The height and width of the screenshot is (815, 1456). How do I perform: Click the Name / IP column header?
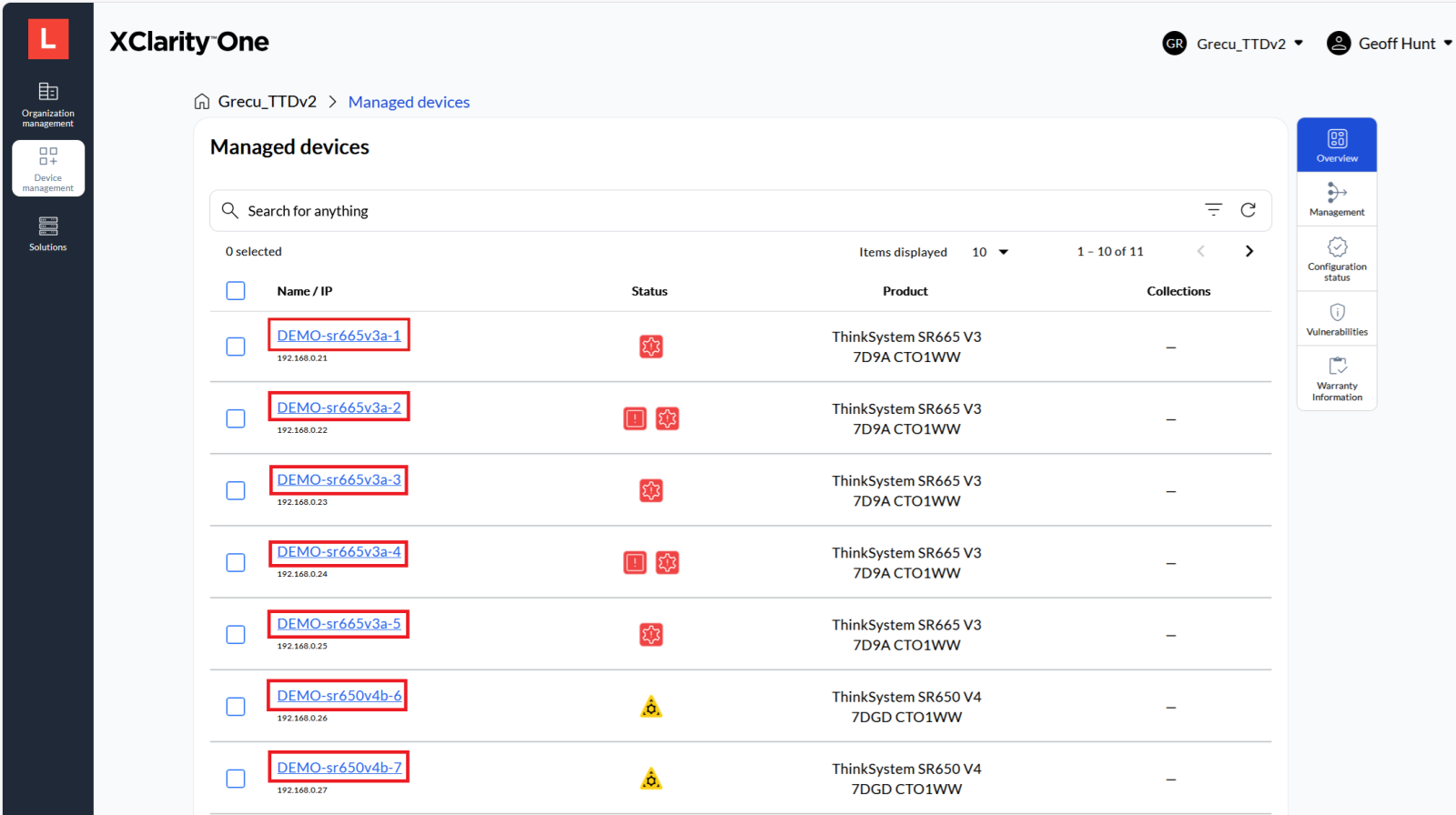click(305, 291)
